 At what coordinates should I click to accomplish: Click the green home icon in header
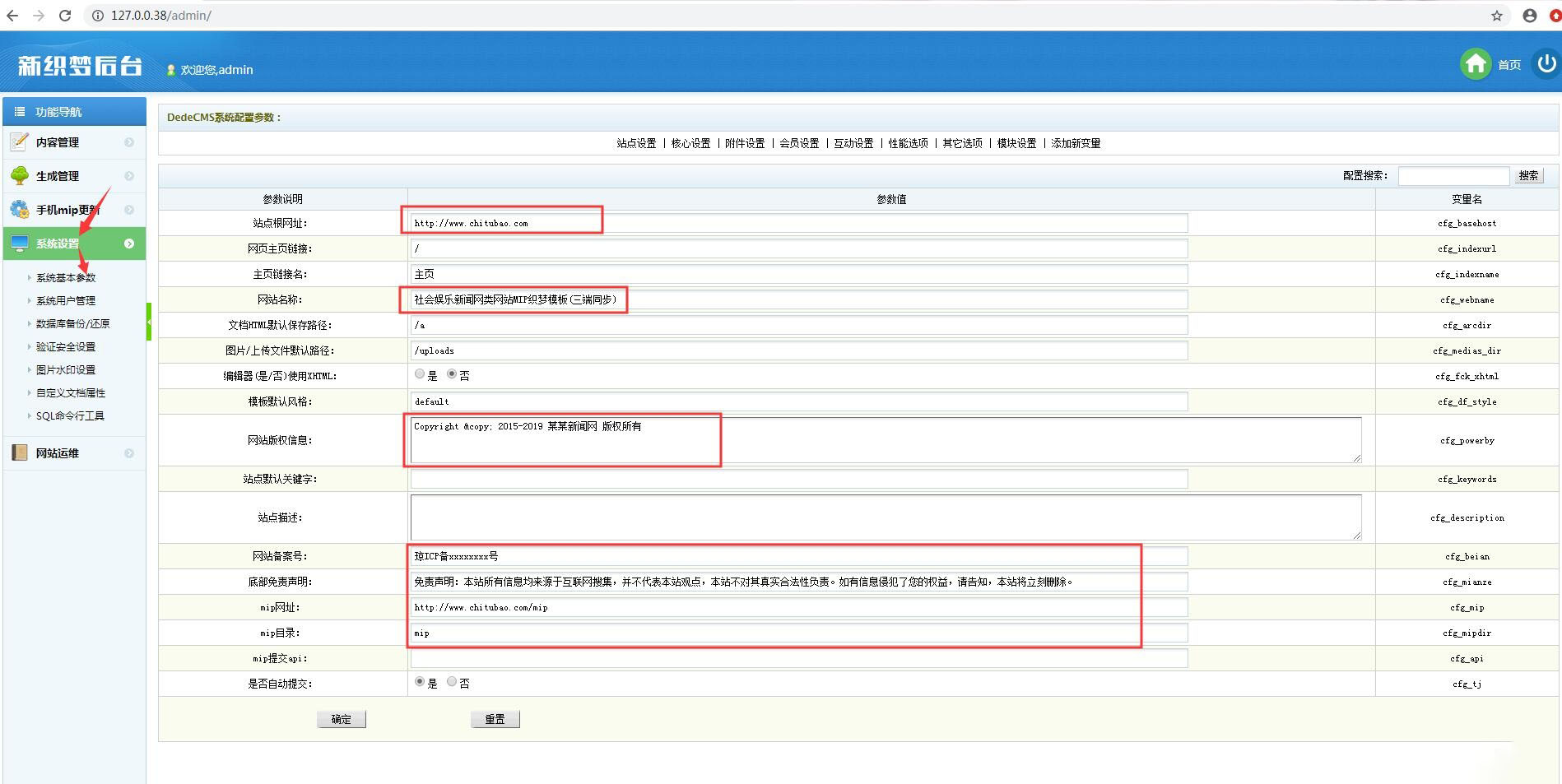(1475, 64)
